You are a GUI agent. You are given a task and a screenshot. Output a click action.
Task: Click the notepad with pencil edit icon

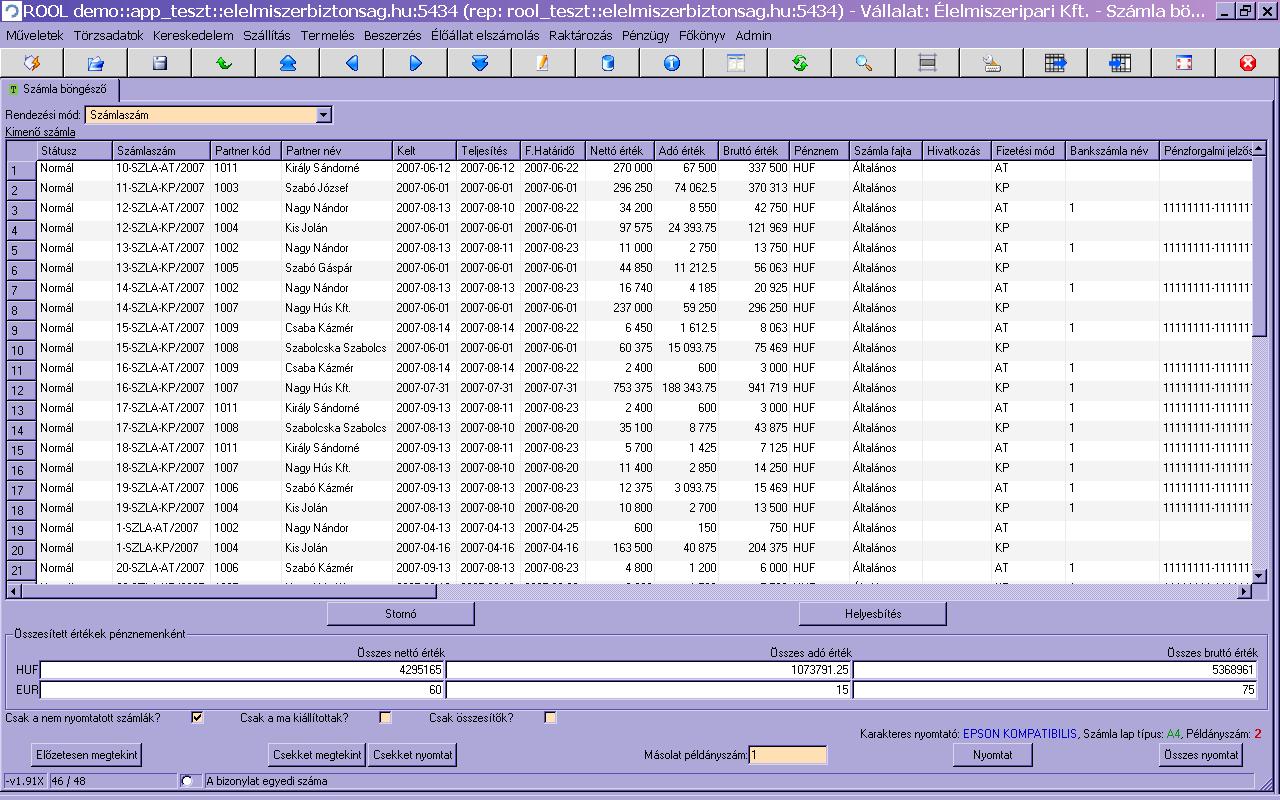[x=543, y=63]
